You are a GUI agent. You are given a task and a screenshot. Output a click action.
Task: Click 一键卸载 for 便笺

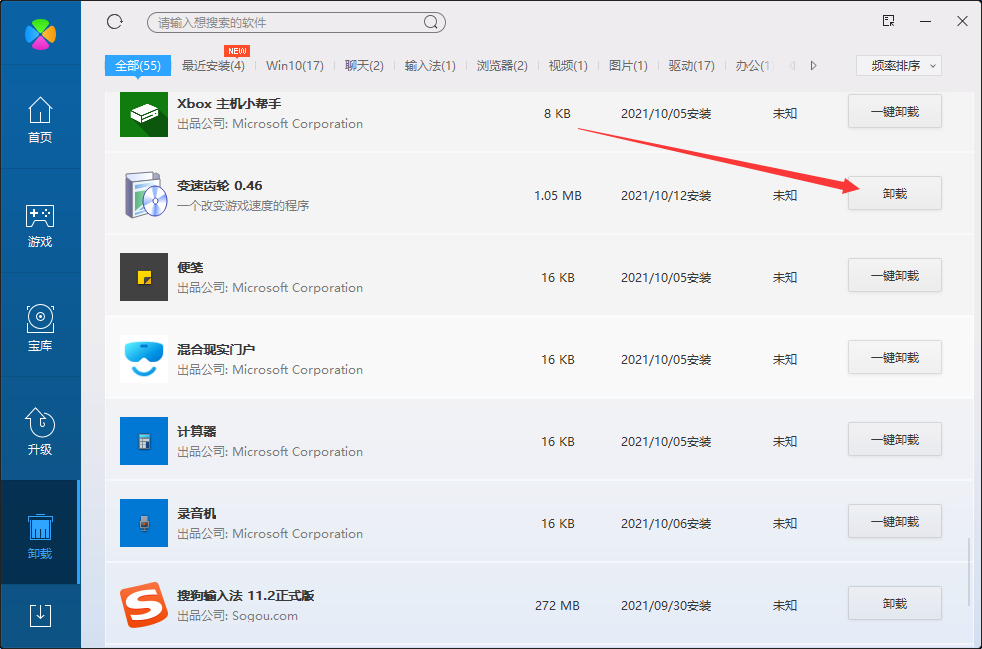coord(895,276)
